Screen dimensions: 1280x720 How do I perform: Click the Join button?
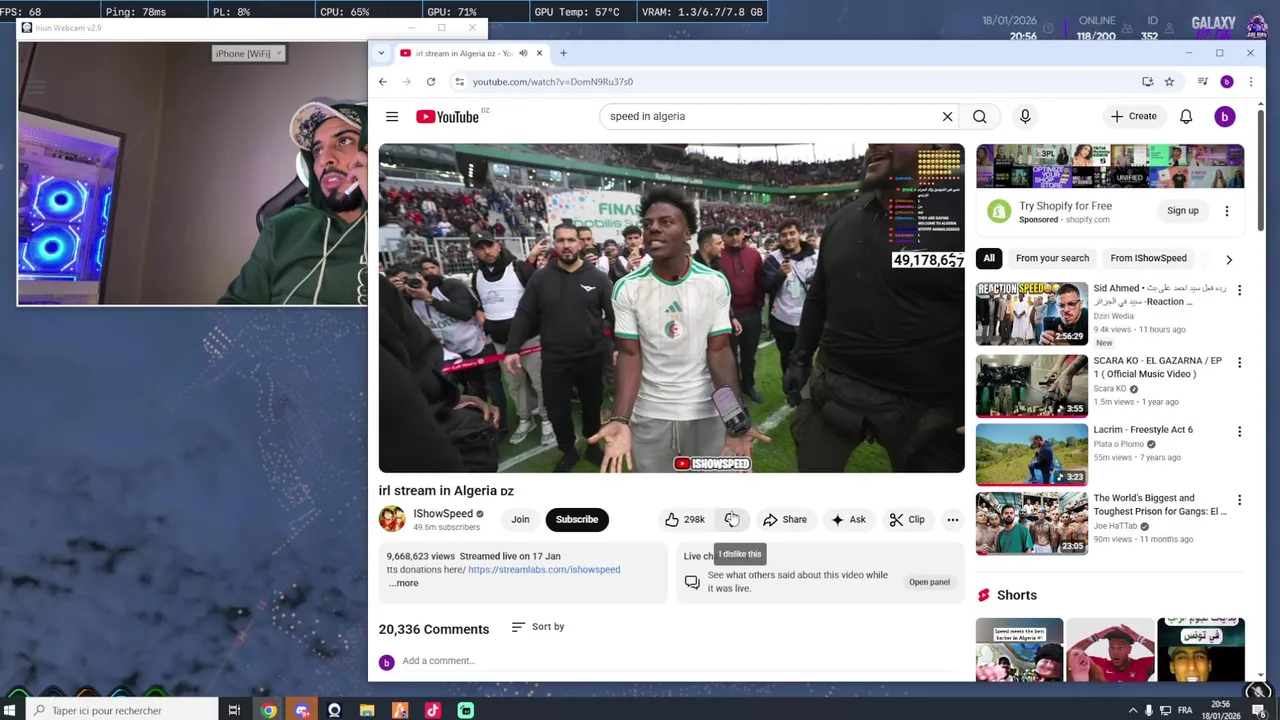520,519
